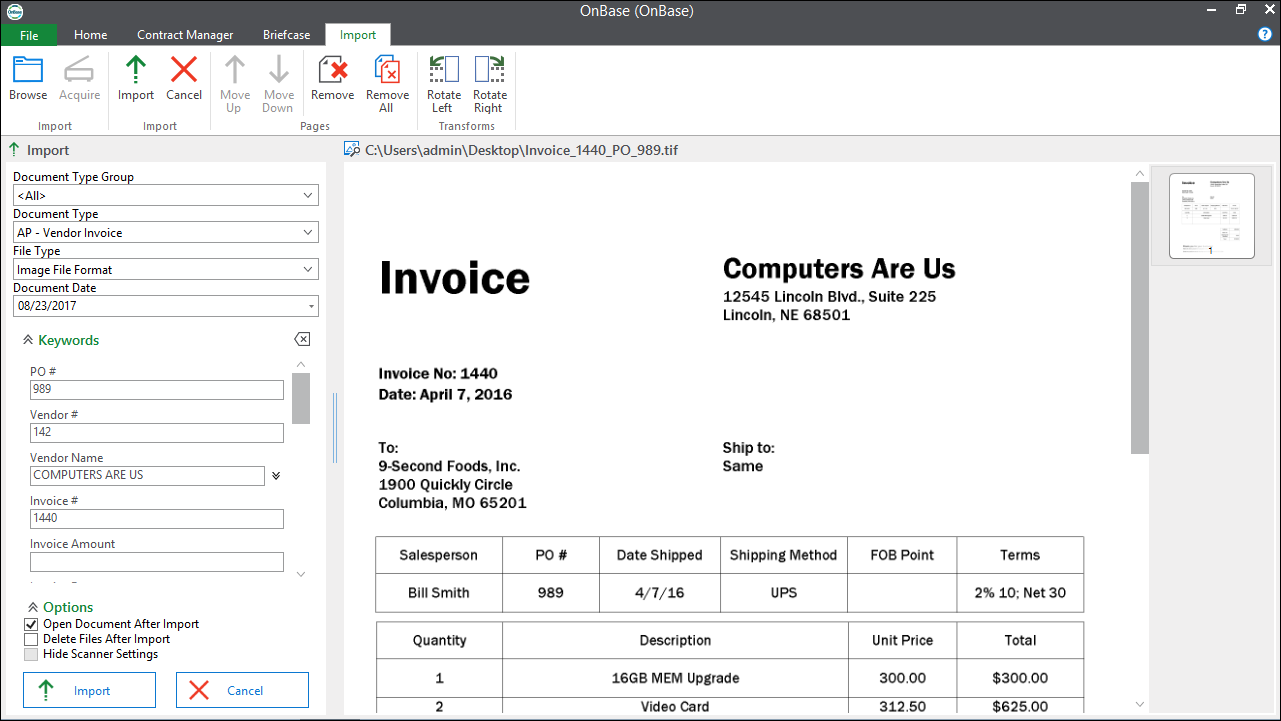This screenshot has width=1281, height=721.
Task: Toggle Open Document After Import checkbox
Action: pos(32,624)
